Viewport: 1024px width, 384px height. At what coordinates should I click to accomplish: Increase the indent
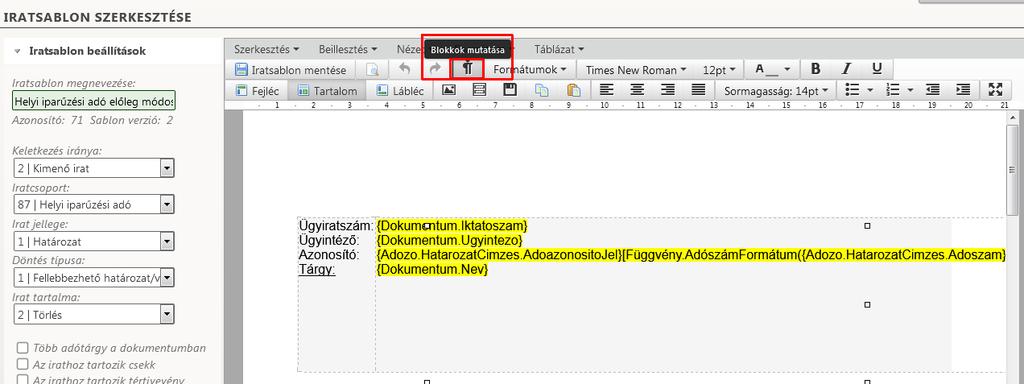(x=963, y=90)
